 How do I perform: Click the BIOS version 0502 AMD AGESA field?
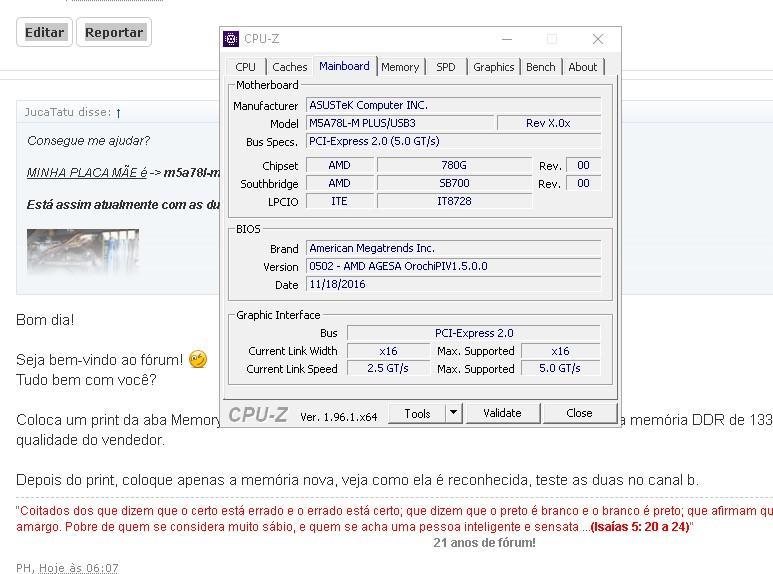pyautogui.click(x=453, y=266)
